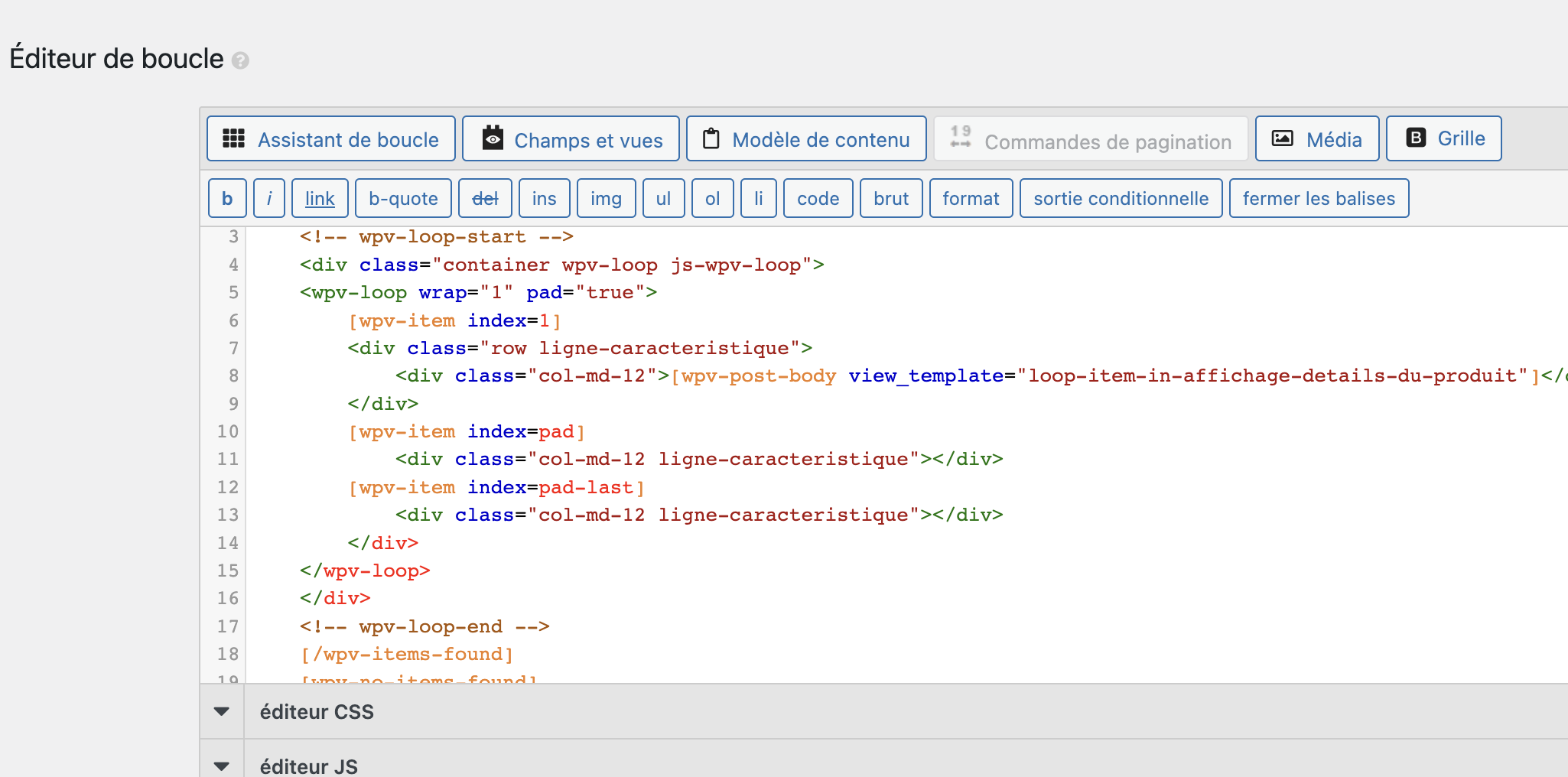Apply italic with the i quicktag
Screen dimensions: 1568x777
269,198
